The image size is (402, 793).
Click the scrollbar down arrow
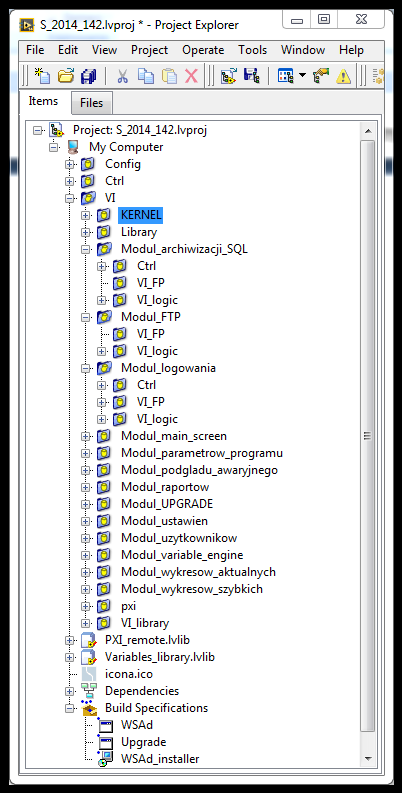(x=368, y=758)
